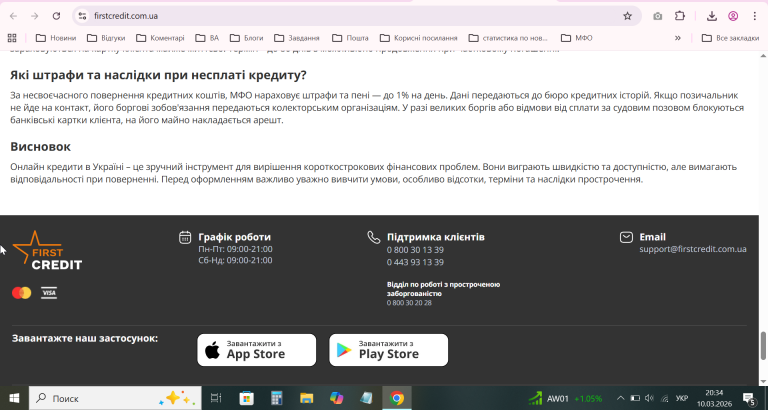
Task: Bookmark this page with the star icon
Action: [x=627, y=16]
